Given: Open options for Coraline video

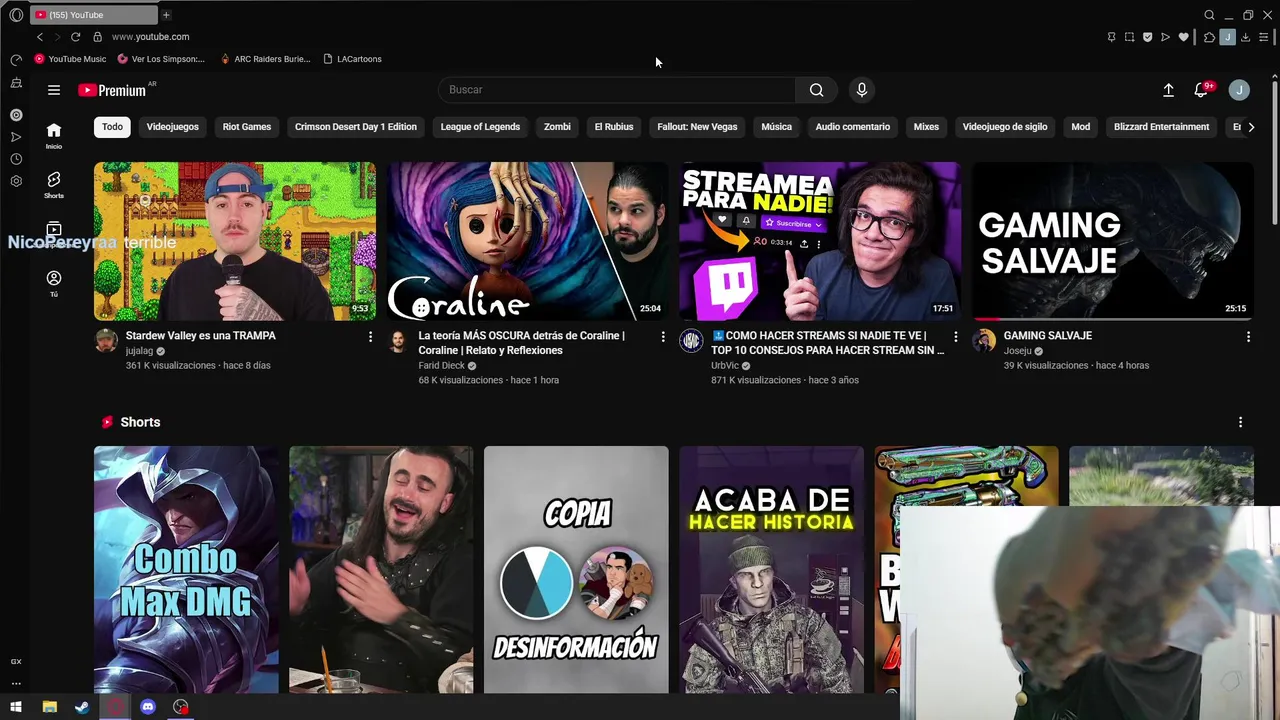Looking at the screenshot, I should (662, 337).
